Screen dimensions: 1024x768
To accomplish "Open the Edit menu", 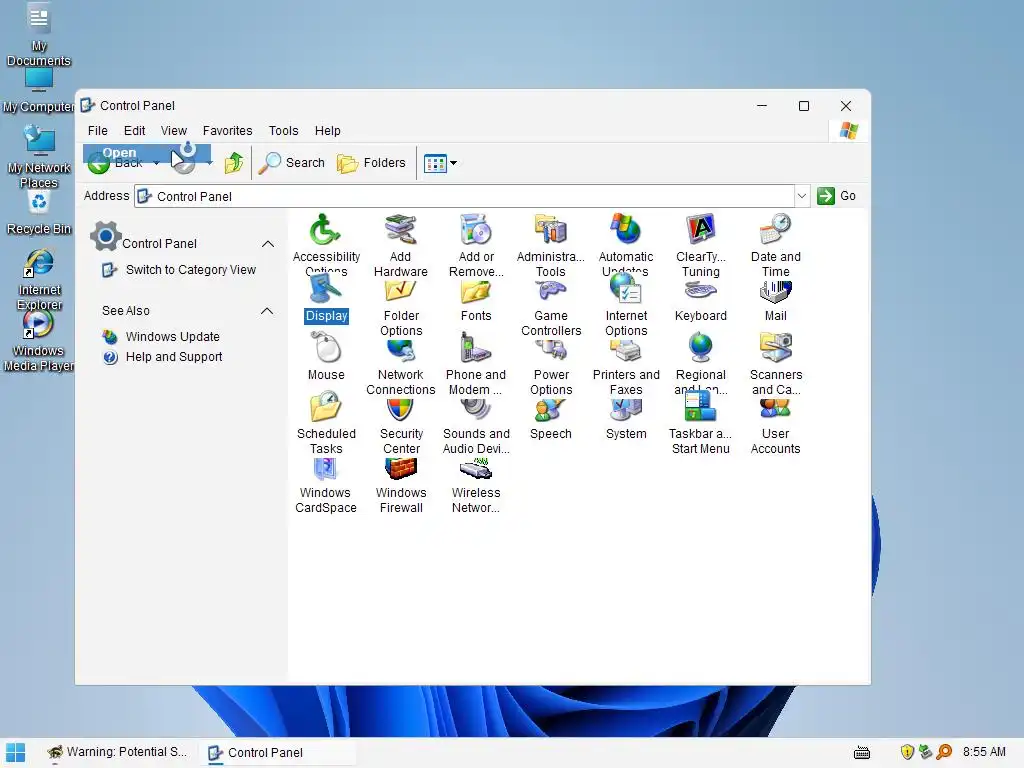I will (135, 131).
